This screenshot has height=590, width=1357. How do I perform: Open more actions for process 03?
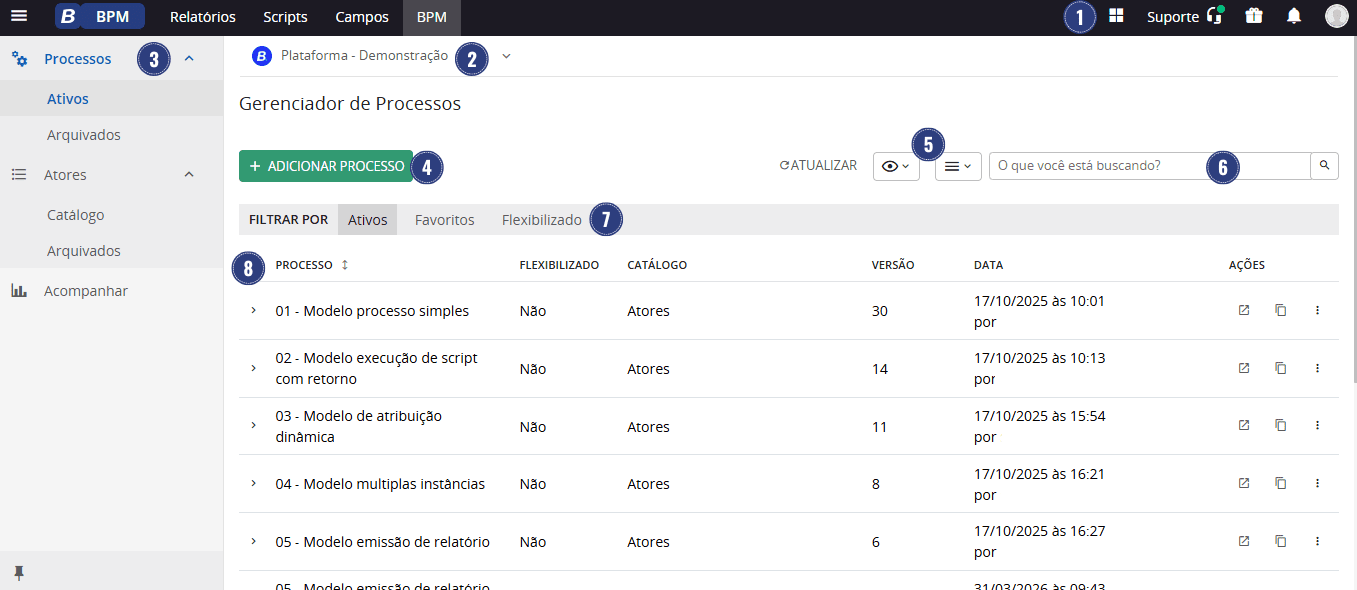click(x=1317, y=426)
